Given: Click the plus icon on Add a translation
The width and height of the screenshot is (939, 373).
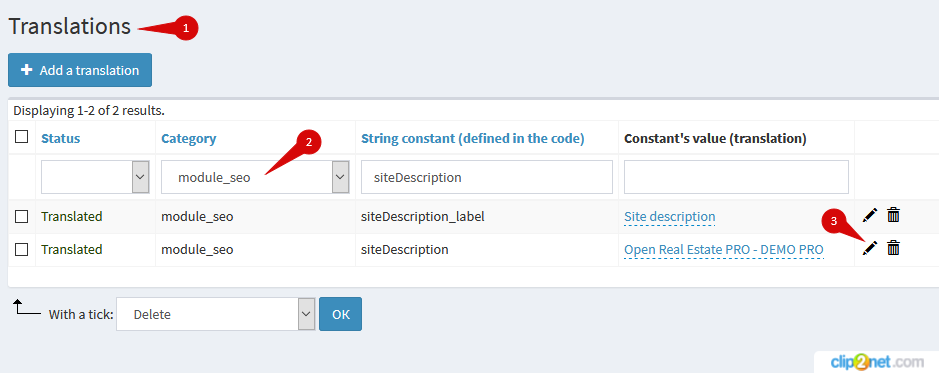Looking at the screenshot, I should point(26,70).
